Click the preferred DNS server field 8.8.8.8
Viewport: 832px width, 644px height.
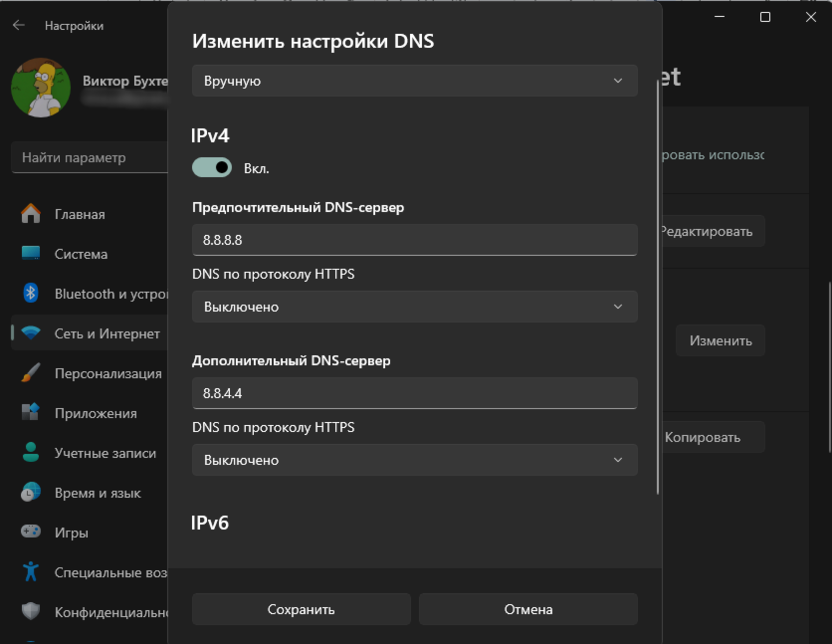point(414,240)
